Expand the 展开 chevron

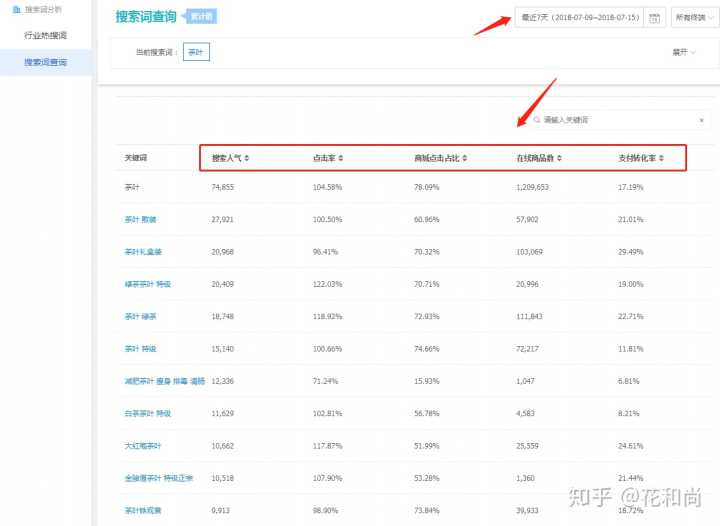coord(694,52)
